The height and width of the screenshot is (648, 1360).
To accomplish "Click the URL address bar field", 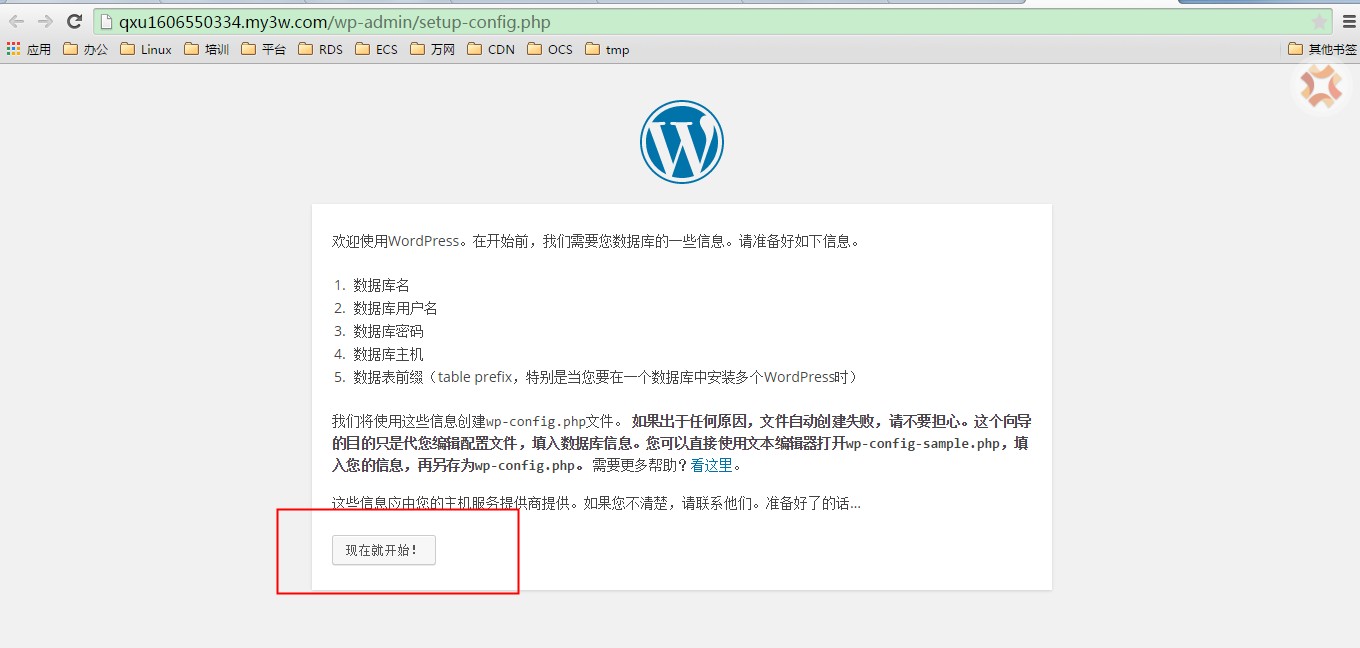I will coord(700,22).
